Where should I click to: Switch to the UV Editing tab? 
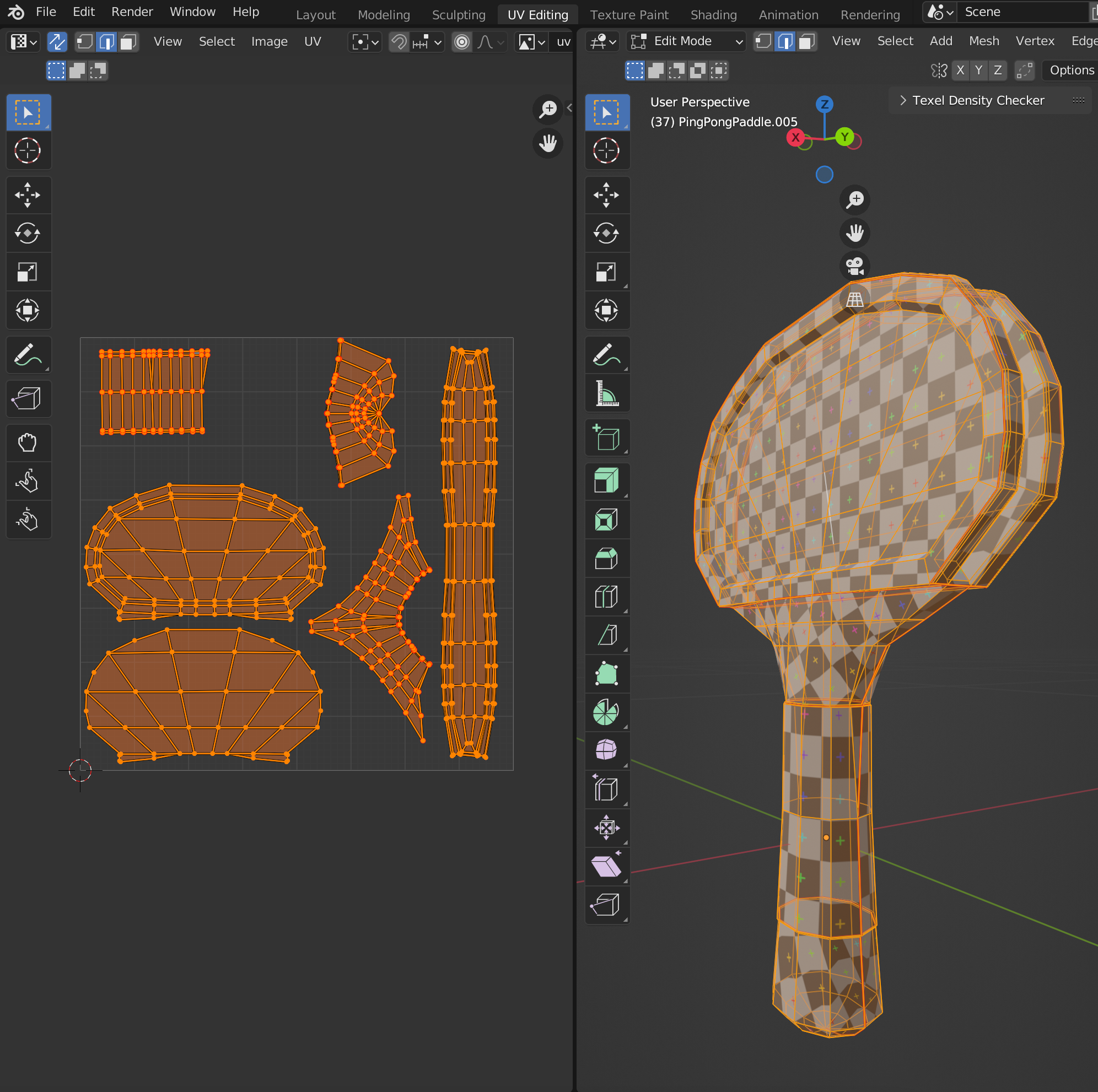tap(536, 13)
